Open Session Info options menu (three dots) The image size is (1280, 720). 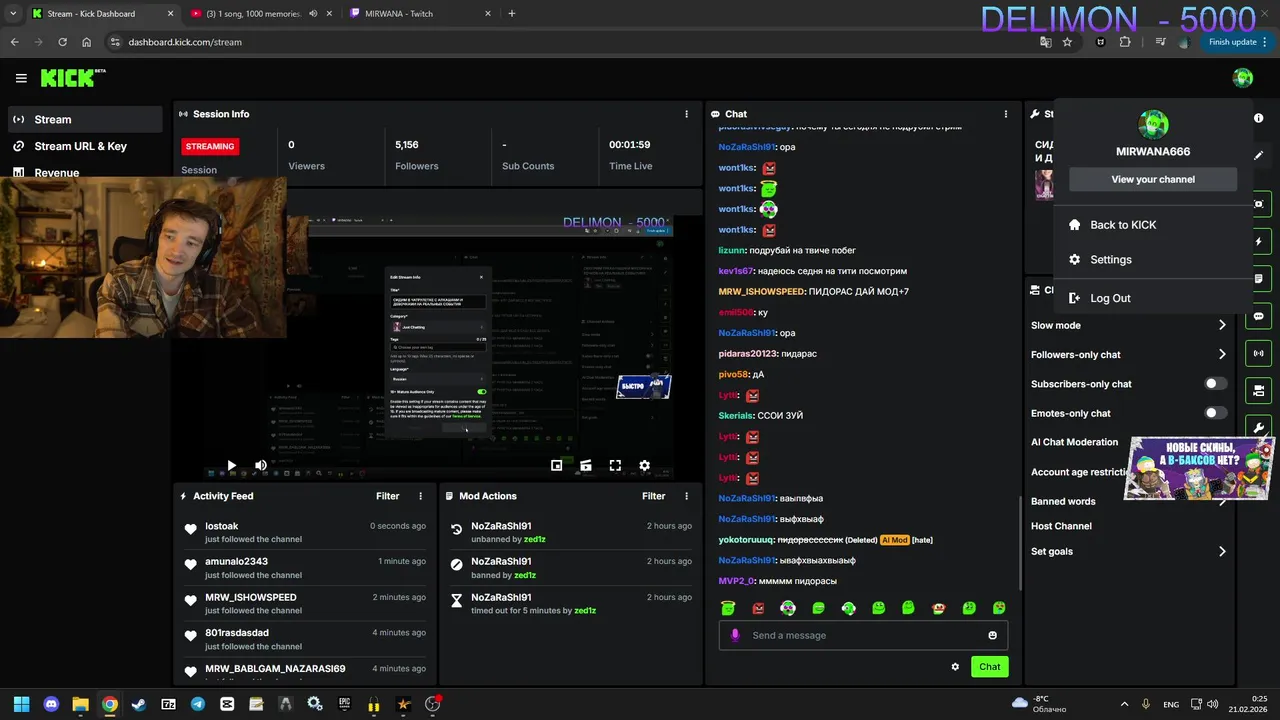click(x=686, y=114)
